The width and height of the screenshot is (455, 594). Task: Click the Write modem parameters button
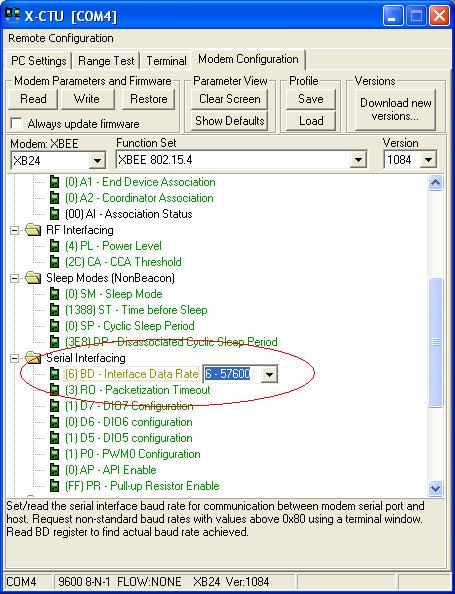tap(87, 99)
